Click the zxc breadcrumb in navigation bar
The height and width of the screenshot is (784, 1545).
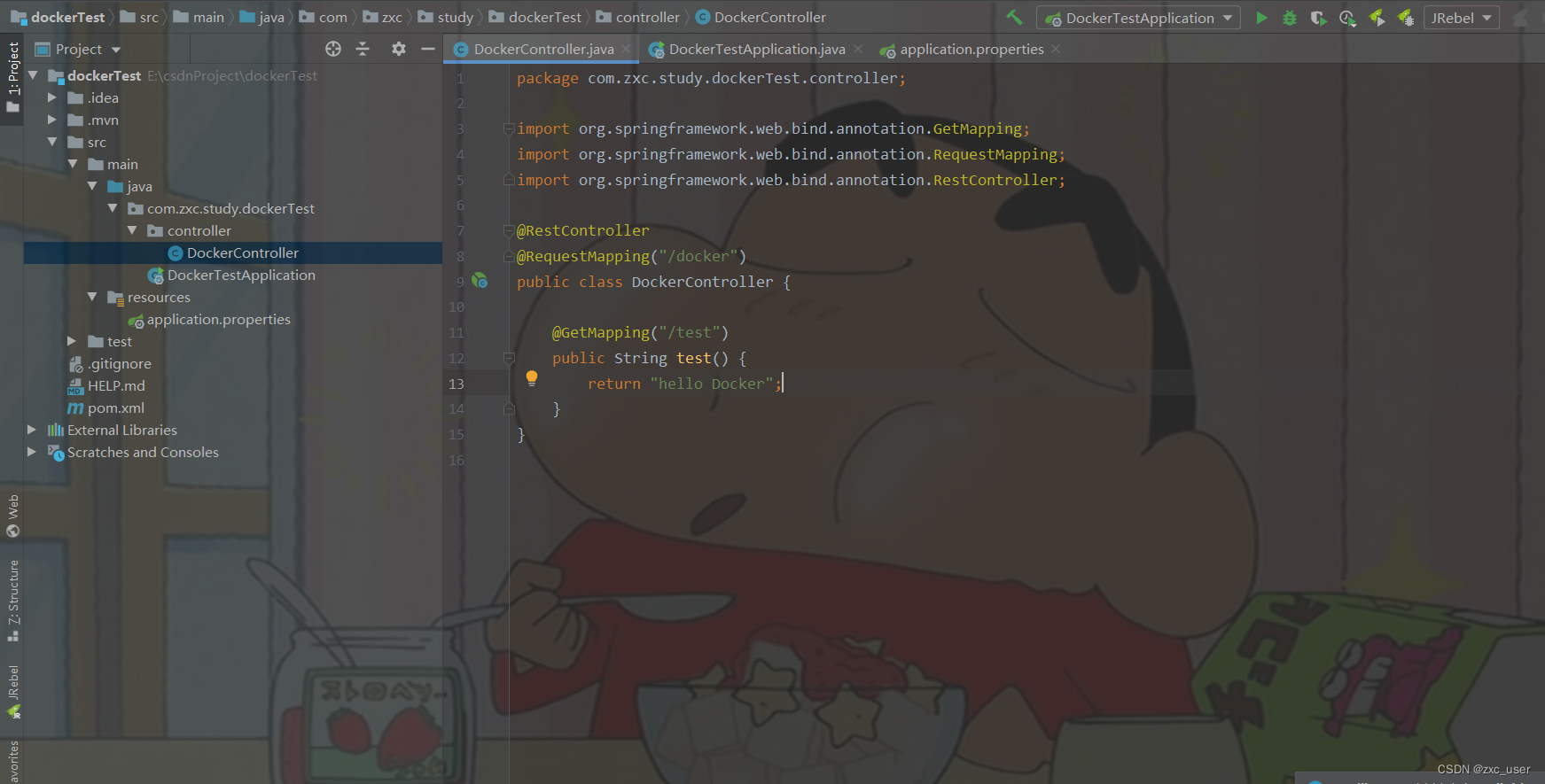[x=383, y=17]
